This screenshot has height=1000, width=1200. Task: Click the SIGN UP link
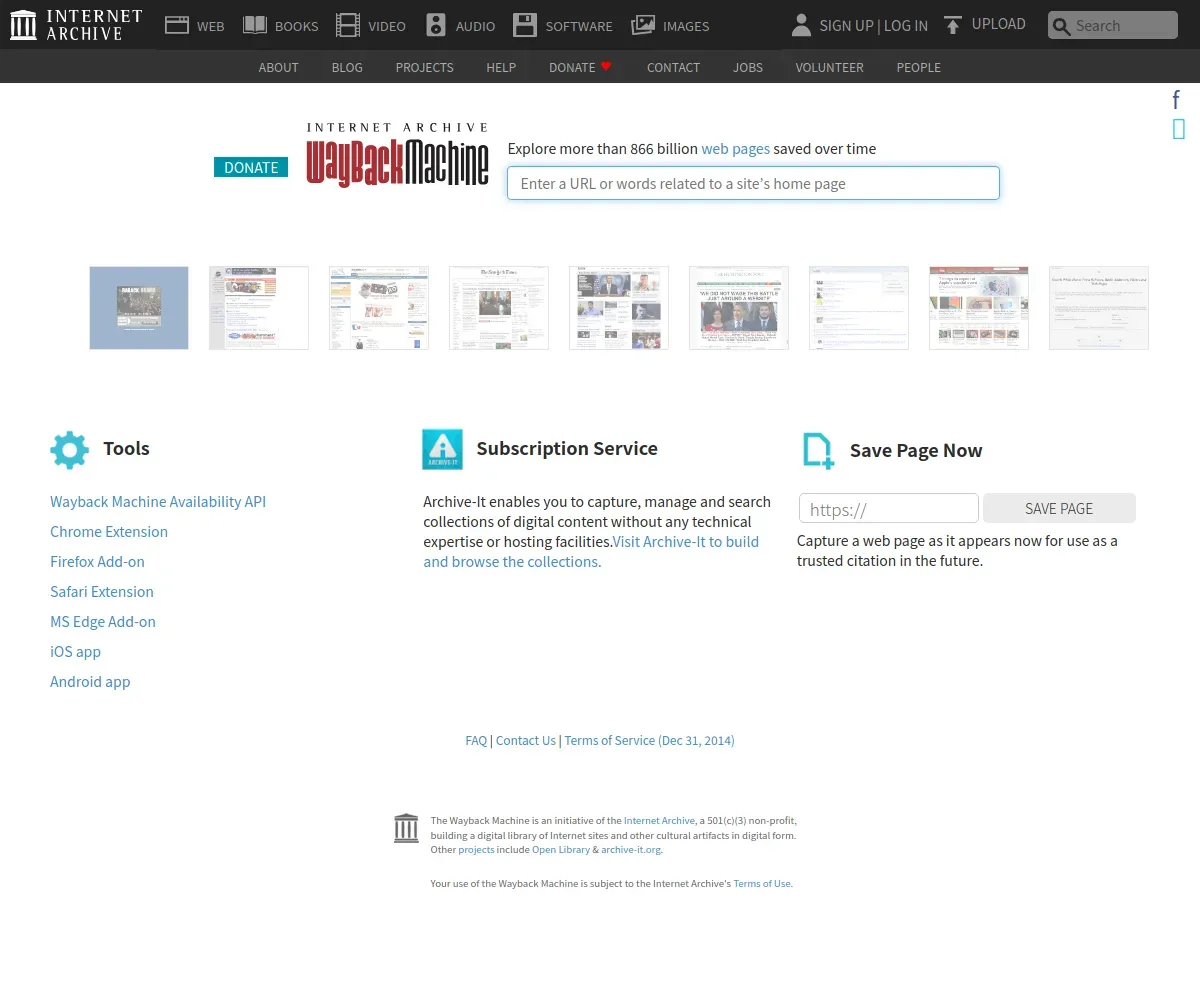846,26
